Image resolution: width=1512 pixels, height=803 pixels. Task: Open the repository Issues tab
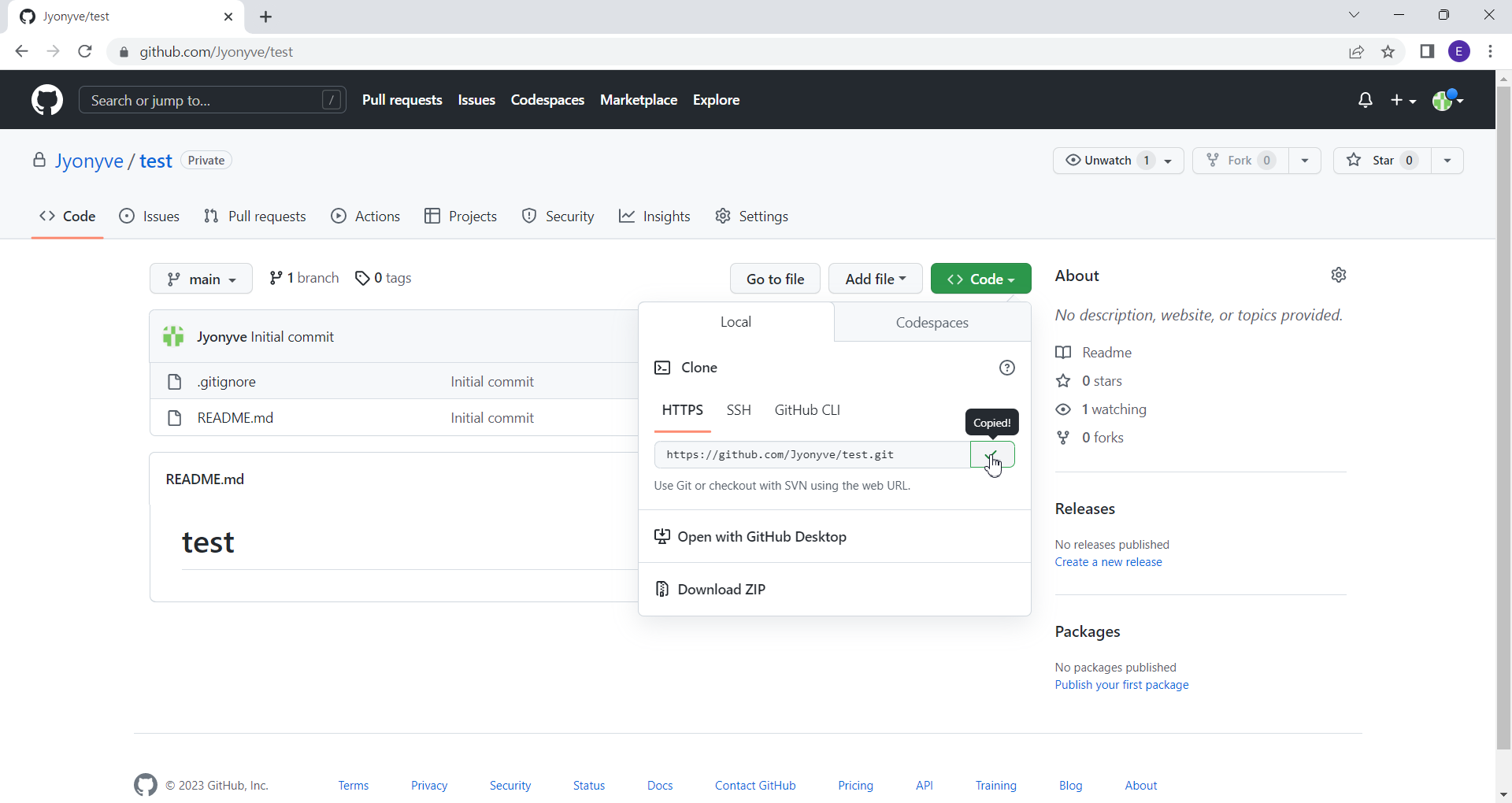[150, 216]
